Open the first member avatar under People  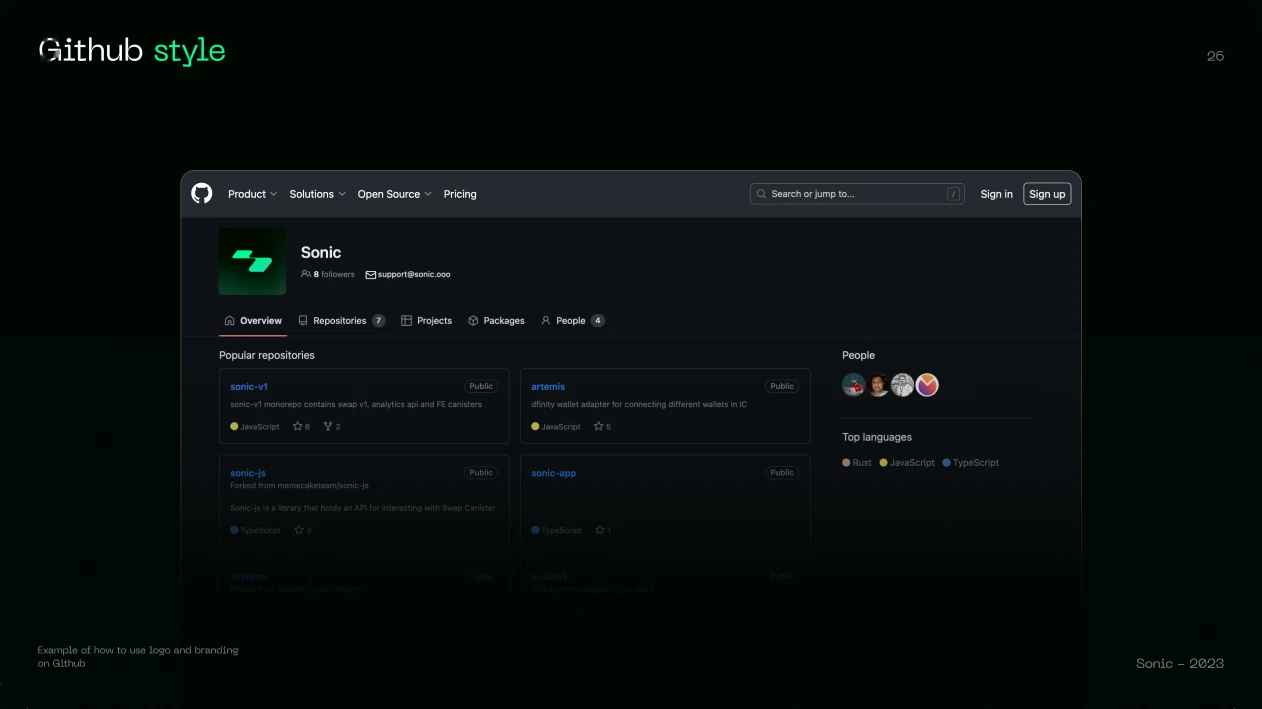[853, 385]
